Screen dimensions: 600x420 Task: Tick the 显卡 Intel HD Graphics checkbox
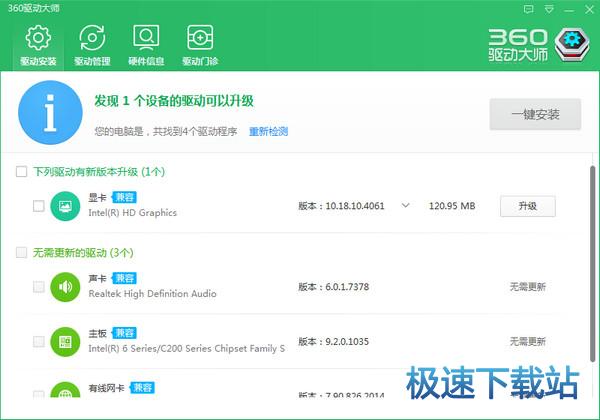tap(39, 206)
